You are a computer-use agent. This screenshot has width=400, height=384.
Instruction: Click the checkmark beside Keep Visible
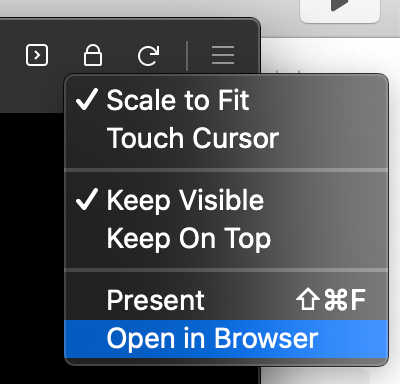coord(87,199)
